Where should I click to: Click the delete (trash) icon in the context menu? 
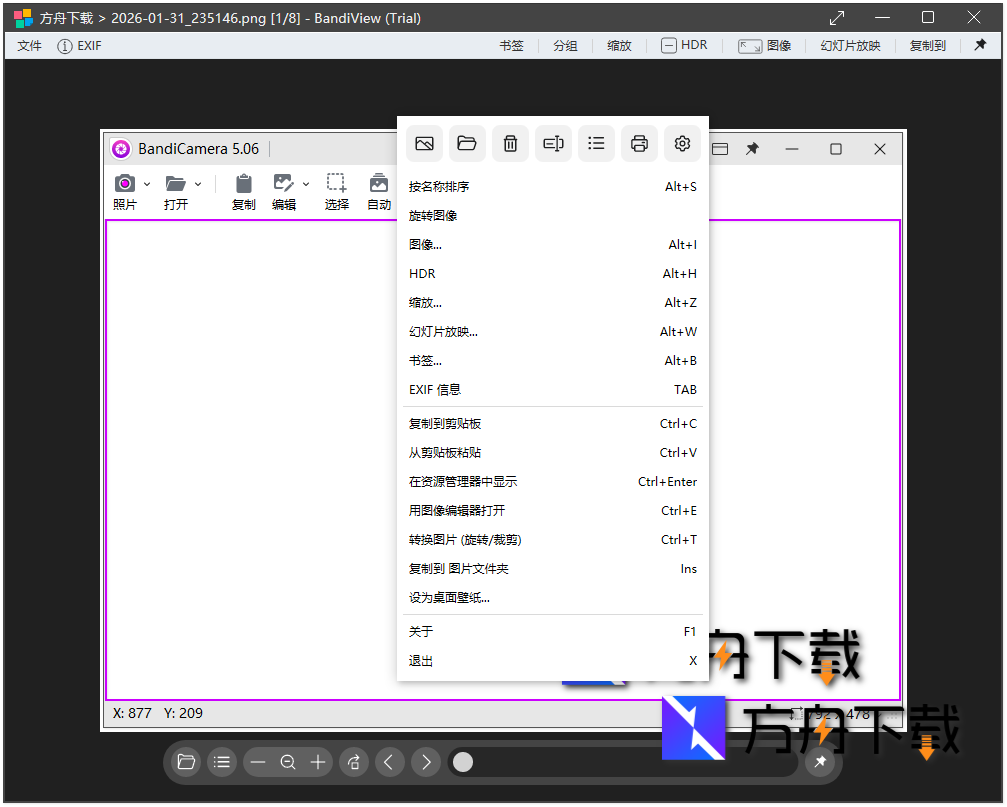click(510, 143)
